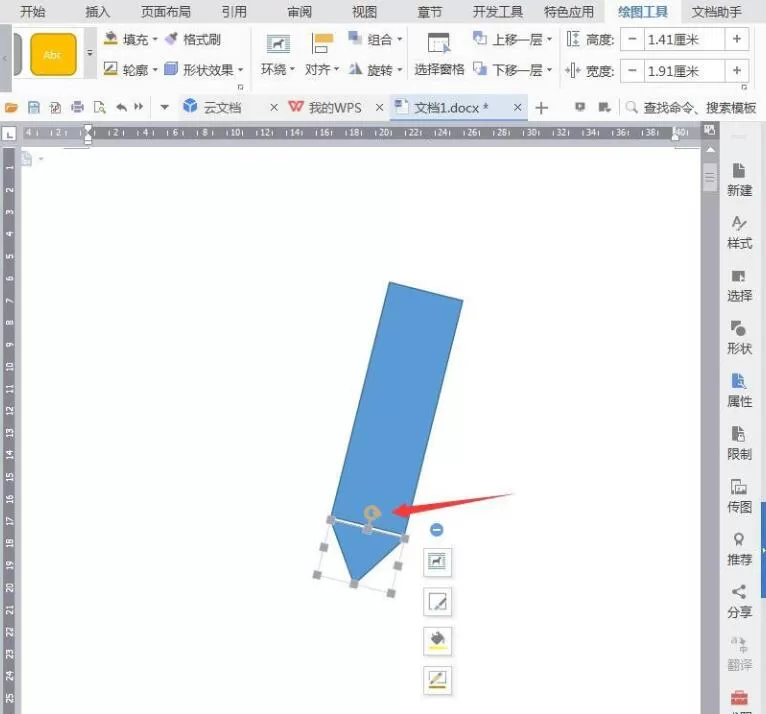Click the floating outline pen icon

437,680
